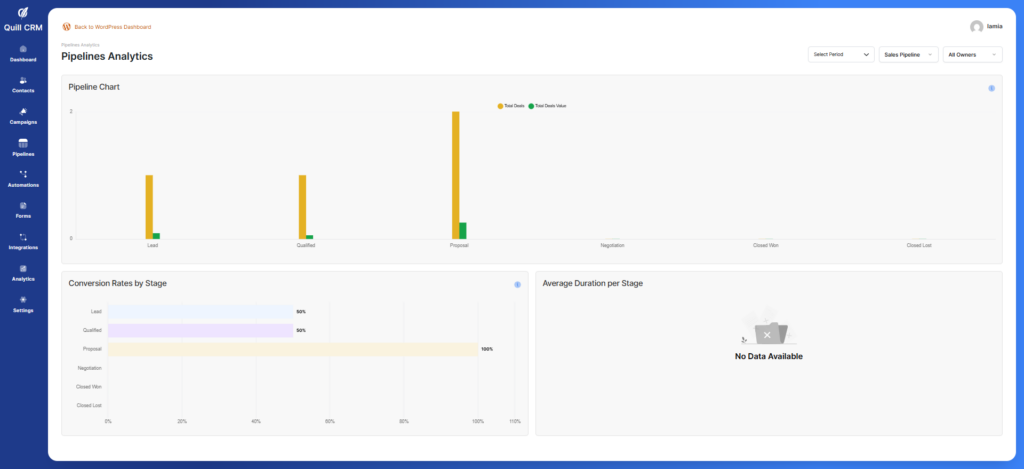This screenshot has height=469, width=1024.
Task: Click the Quill CRM logo
Action: tap(23, 18)
